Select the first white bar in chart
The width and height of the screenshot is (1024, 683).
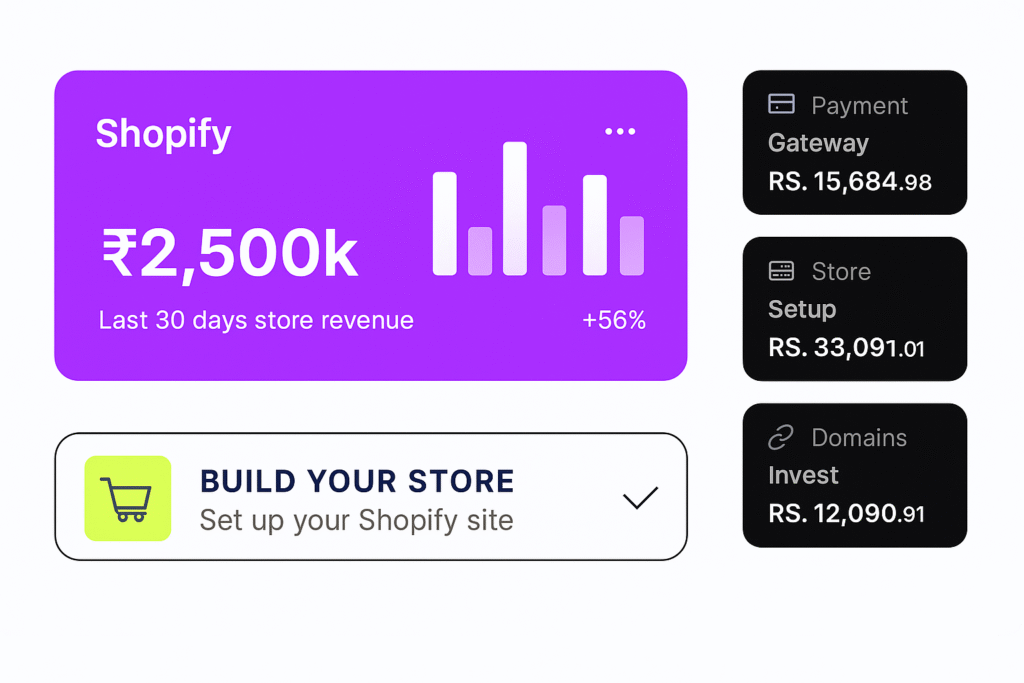pyautogui.click(x=445, y=223)
